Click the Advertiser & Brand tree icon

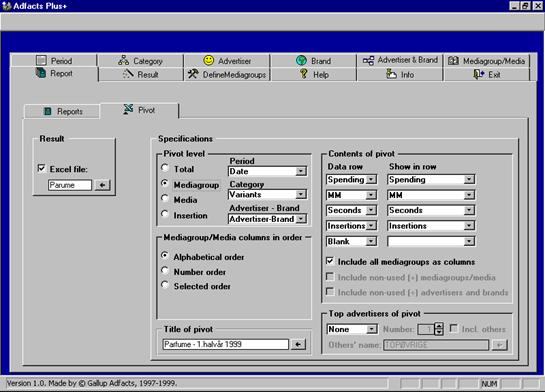pos(368,60)
